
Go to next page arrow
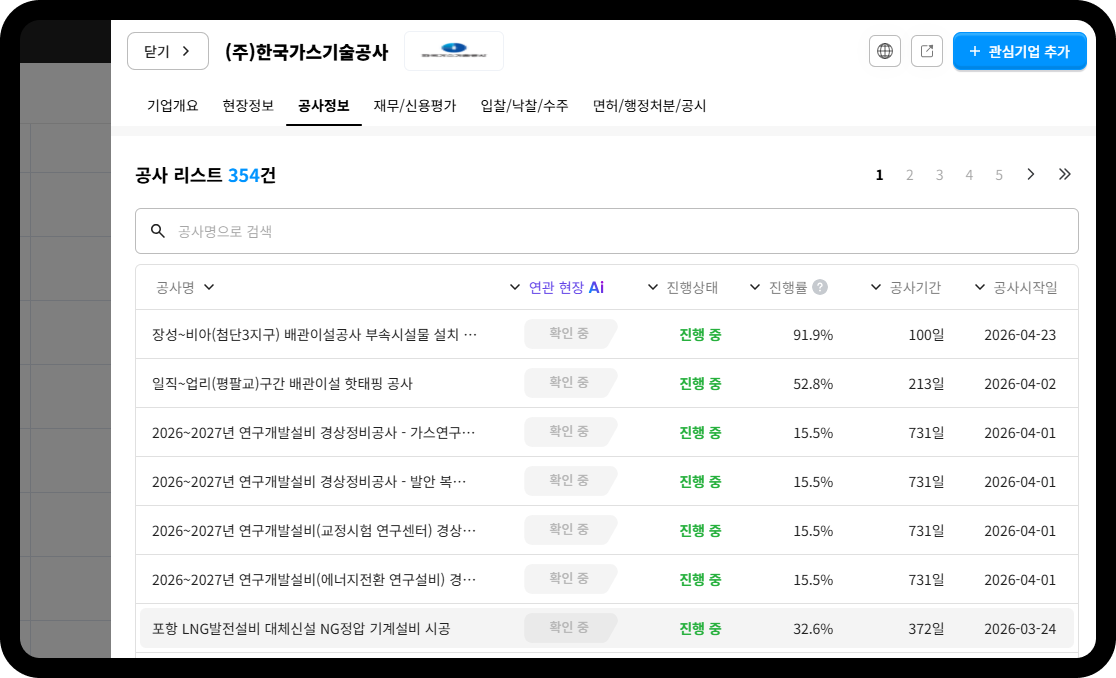click(1031, 174)
